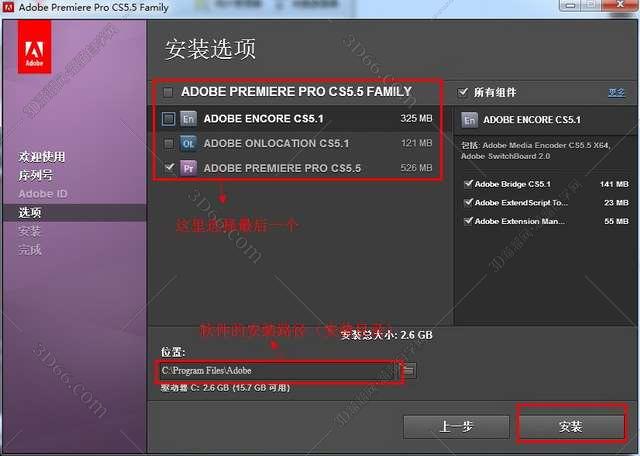The image size is (640, 456).
Task: Close the installer window
Action: click(620, 5)
